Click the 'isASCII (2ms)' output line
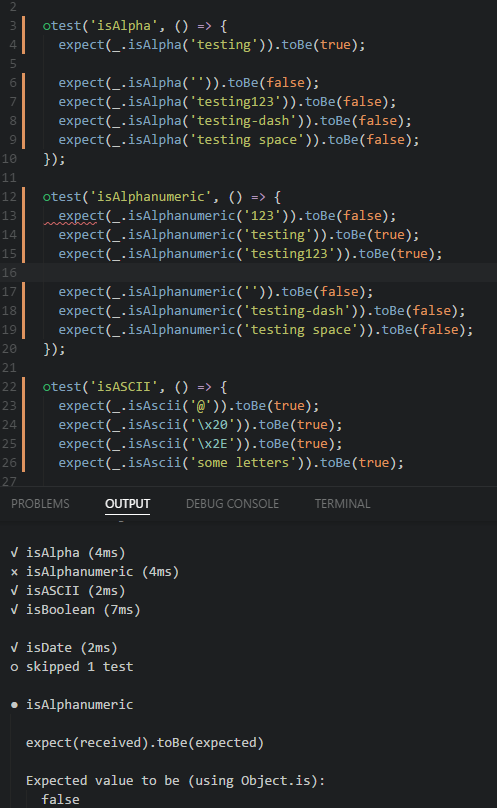 click(68, 591)
